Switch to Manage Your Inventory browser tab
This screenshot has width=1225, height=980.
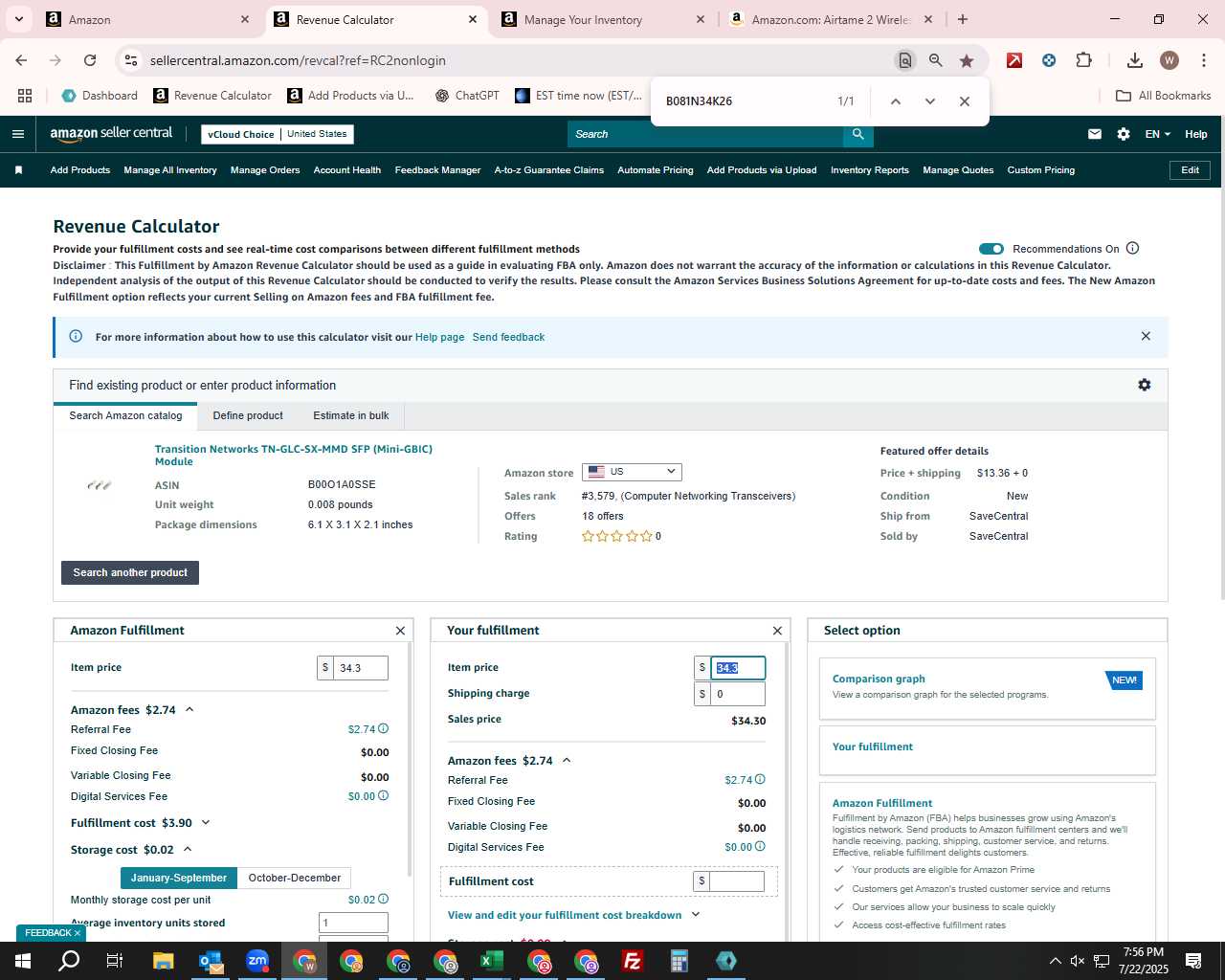point(603,19)
